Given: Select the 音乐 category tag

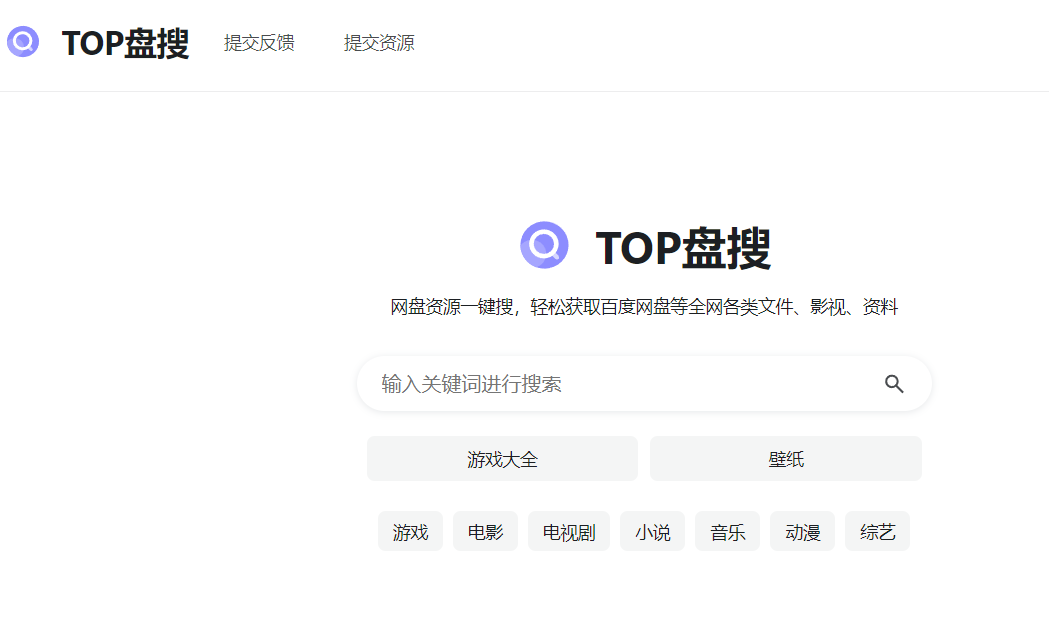Looking at the screenshot, I should click(727, 531).
